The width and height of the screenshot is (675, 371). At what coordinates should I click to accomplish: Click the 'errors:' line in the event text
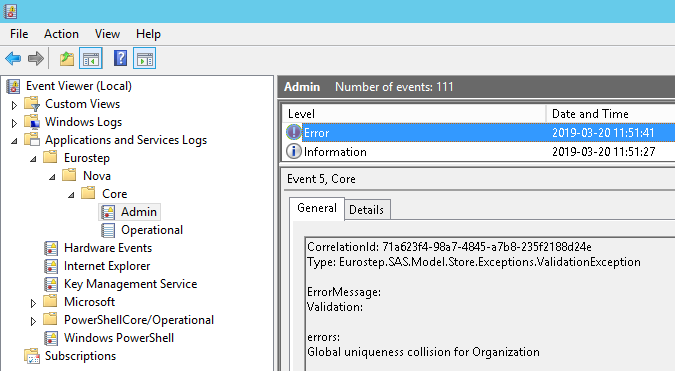tap(323, 337)
